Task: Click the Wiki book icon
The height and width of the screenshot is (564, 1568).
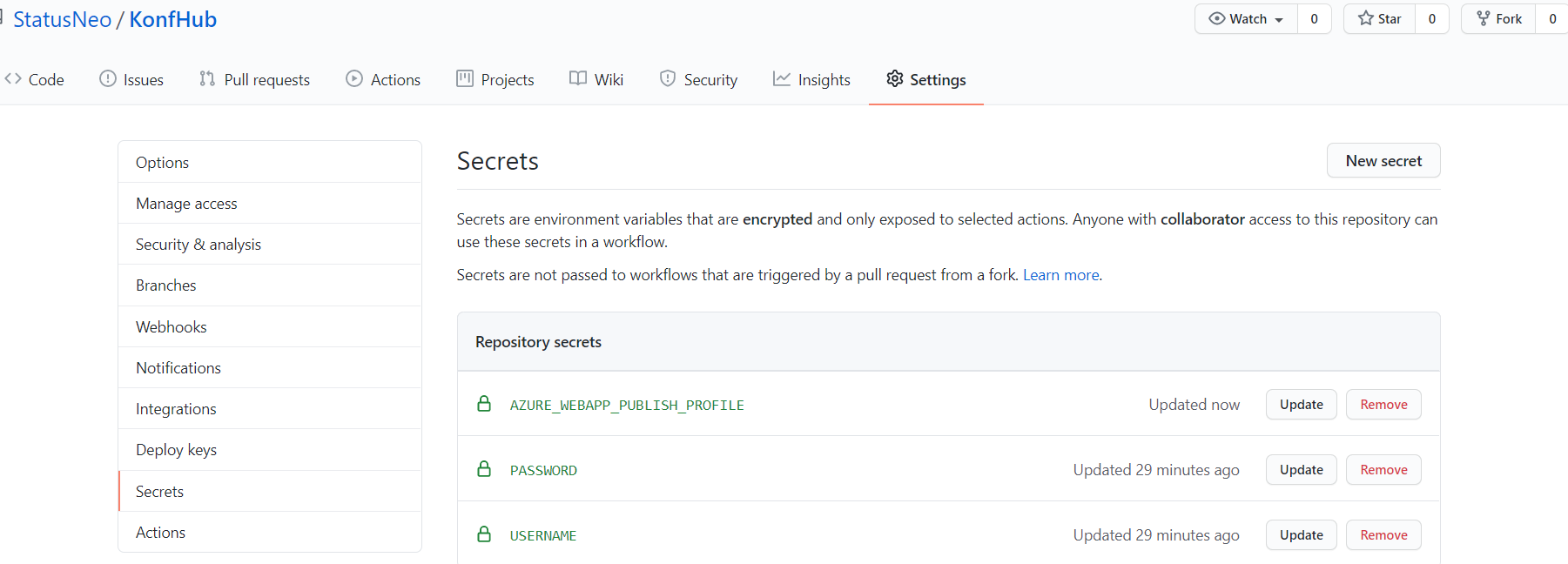Action: 578,79
